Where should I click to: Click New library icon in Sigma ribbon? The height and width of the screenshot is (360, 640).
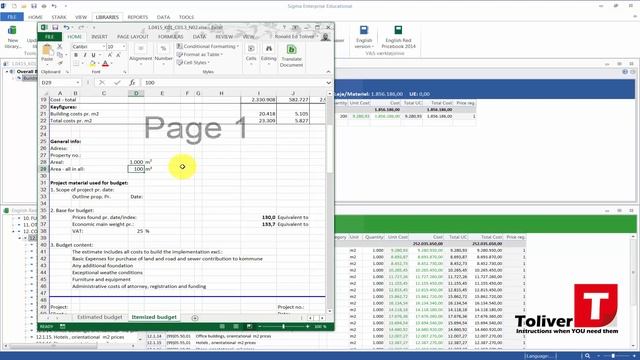click(13, 37)
